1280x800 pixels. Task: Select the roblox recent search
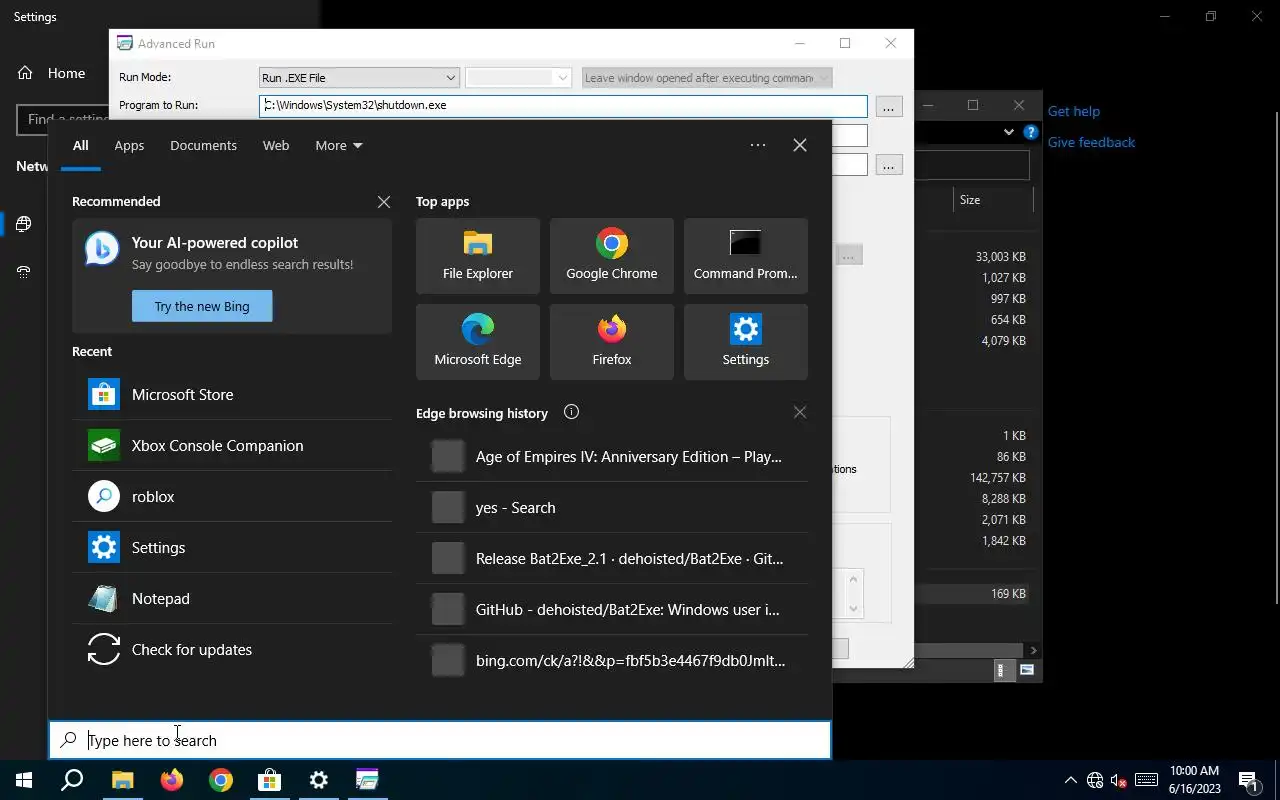pos(232,496)
